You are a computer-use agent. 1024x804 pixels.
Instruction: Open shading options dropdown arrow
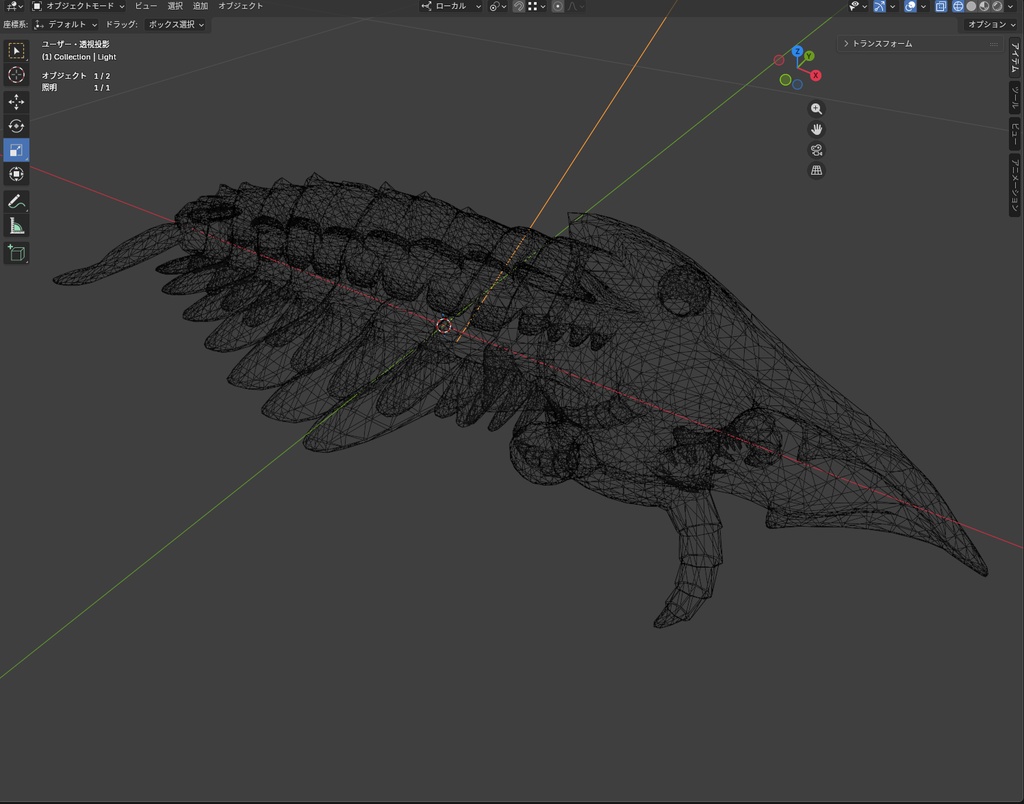[1012, 6]
